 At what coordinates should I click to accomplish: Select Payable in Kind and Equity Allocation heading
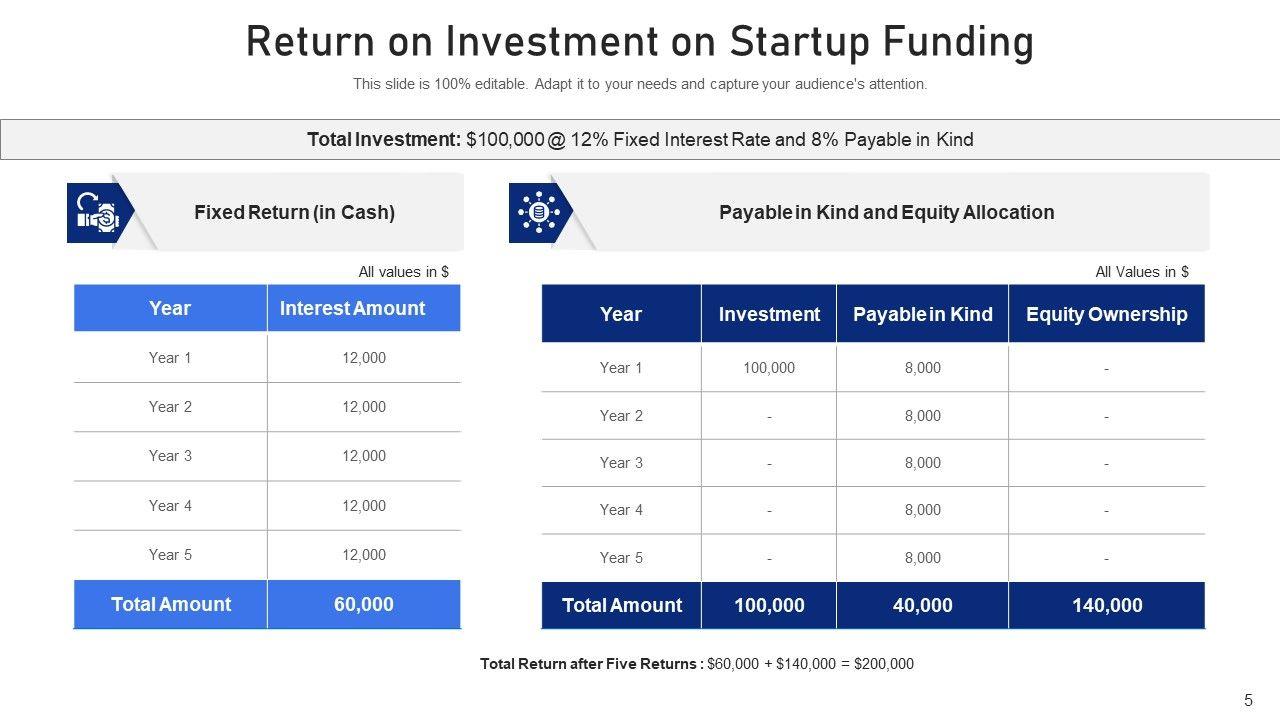point(886,212)
